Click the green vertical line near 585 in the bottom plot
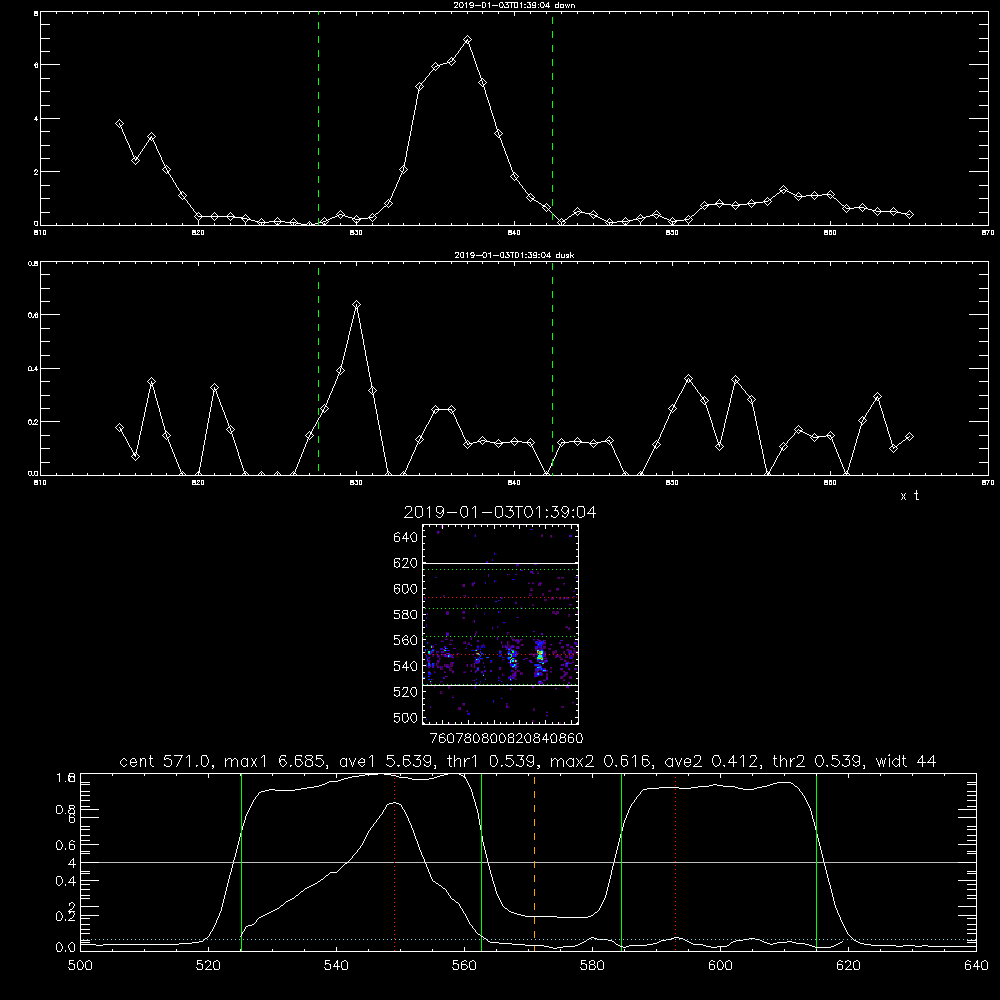Image resolution: width=1000 pixels, height=1000 pixels. tap(621, 862)
